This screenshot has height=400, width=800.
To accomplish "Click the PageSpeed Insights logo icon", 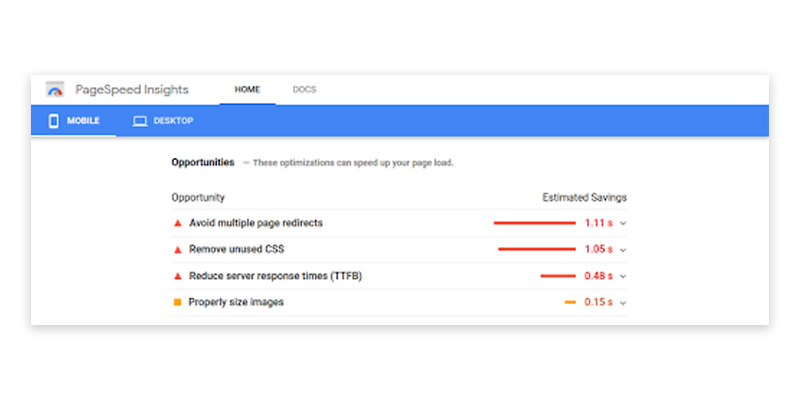I will pyautogui.click(x=55, y=89).
